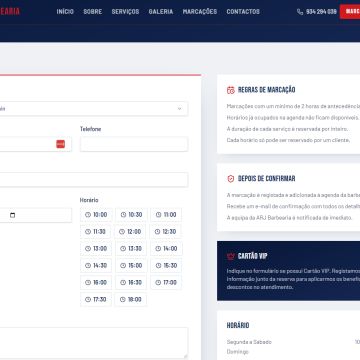The height and width of the screenshot is (360, 360).
Task: Select the 16:00 time slot
Action: click(x=96, y=282)
